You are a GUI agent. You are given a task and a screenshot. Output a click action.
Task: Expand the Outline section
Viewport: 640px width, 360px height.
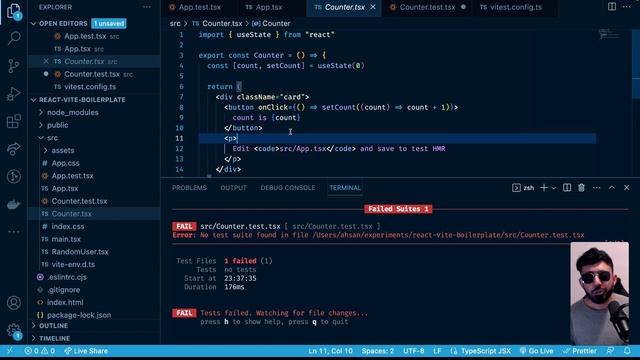[x=53, y=326]
